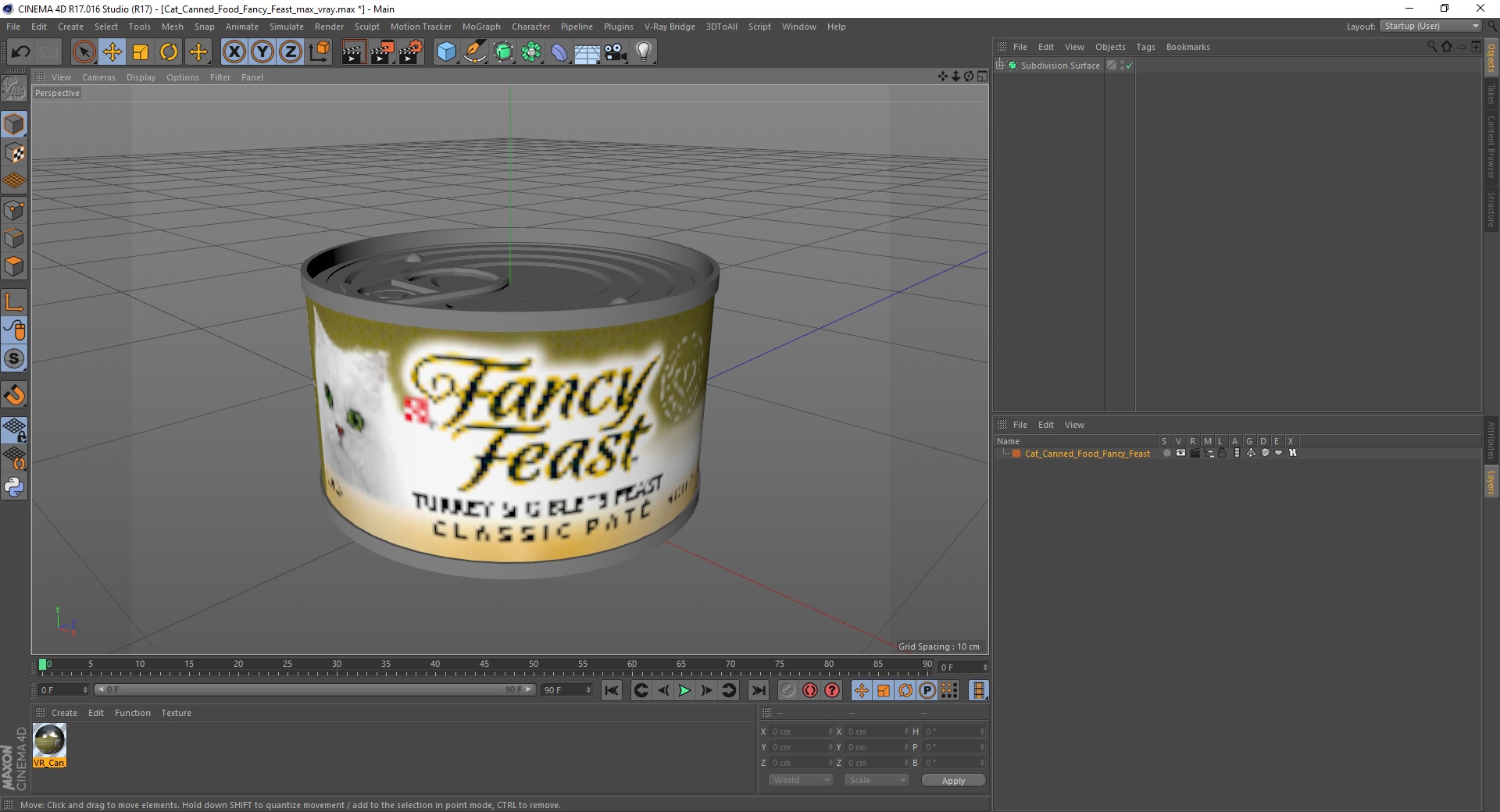The image size is (1500, 812).
Task: Go to start of animation
Action: [612, 690]
